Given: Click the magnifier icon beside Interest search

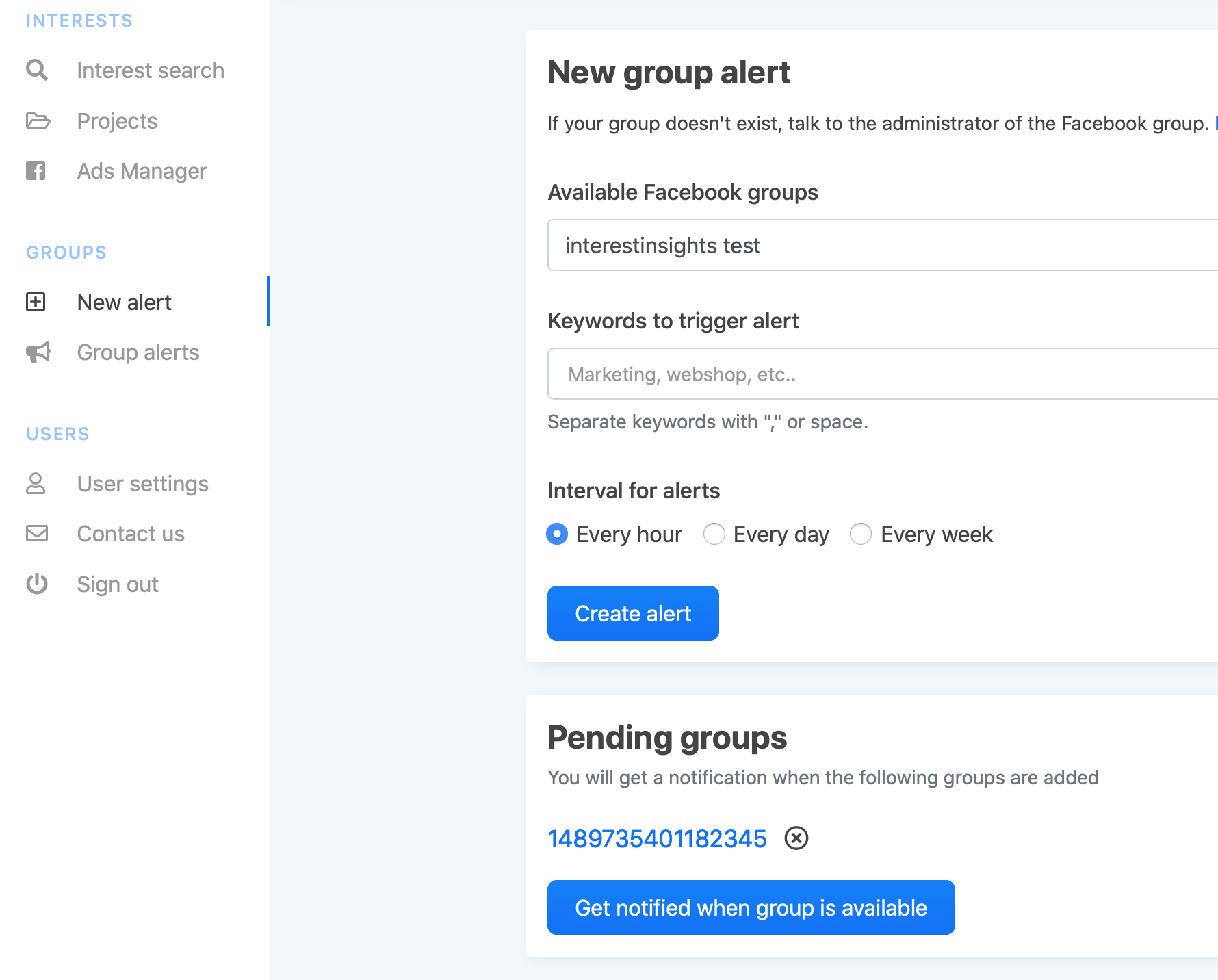Looking at the screenshot, I should 37,70.
